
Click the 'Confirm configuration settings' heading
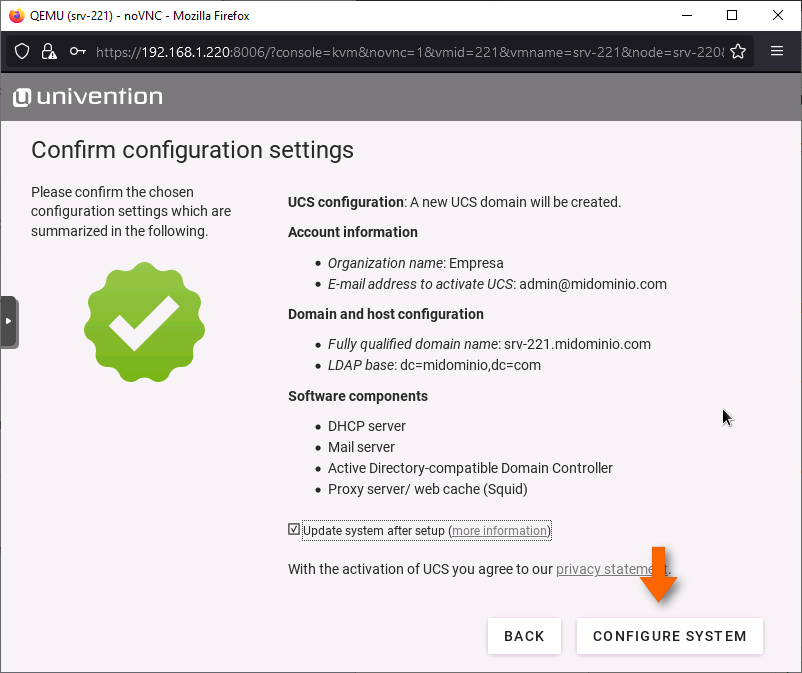pos(192,150)
